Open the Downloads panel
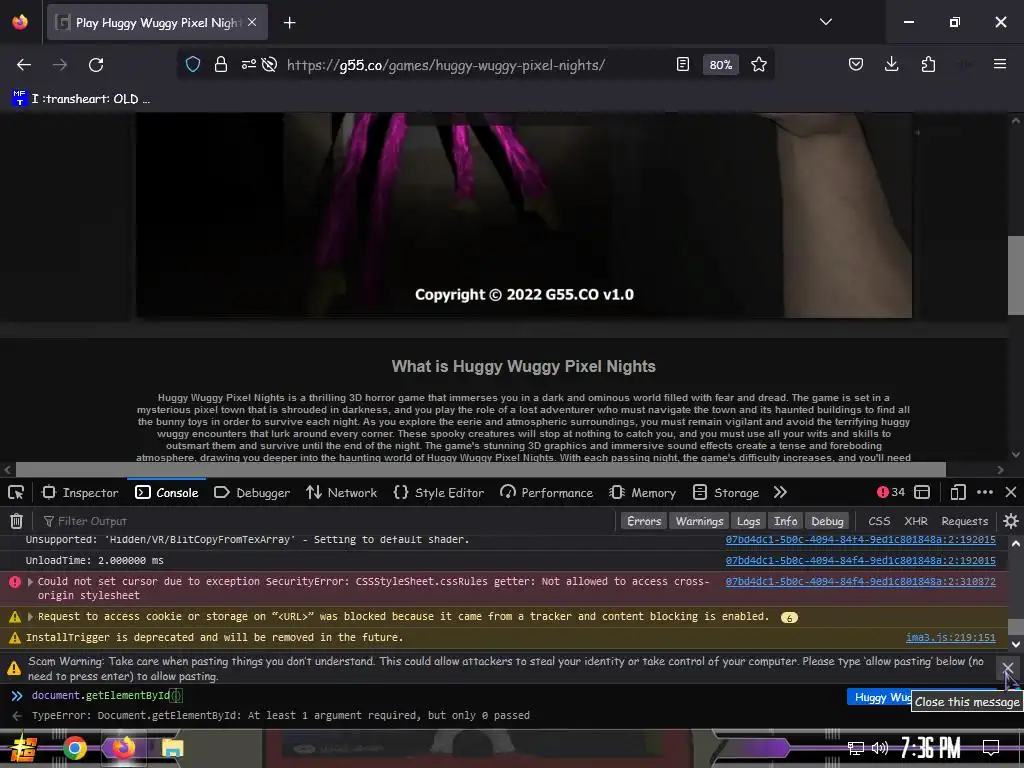Viewport: 1024px width, 768px height. tap(891, 64)
